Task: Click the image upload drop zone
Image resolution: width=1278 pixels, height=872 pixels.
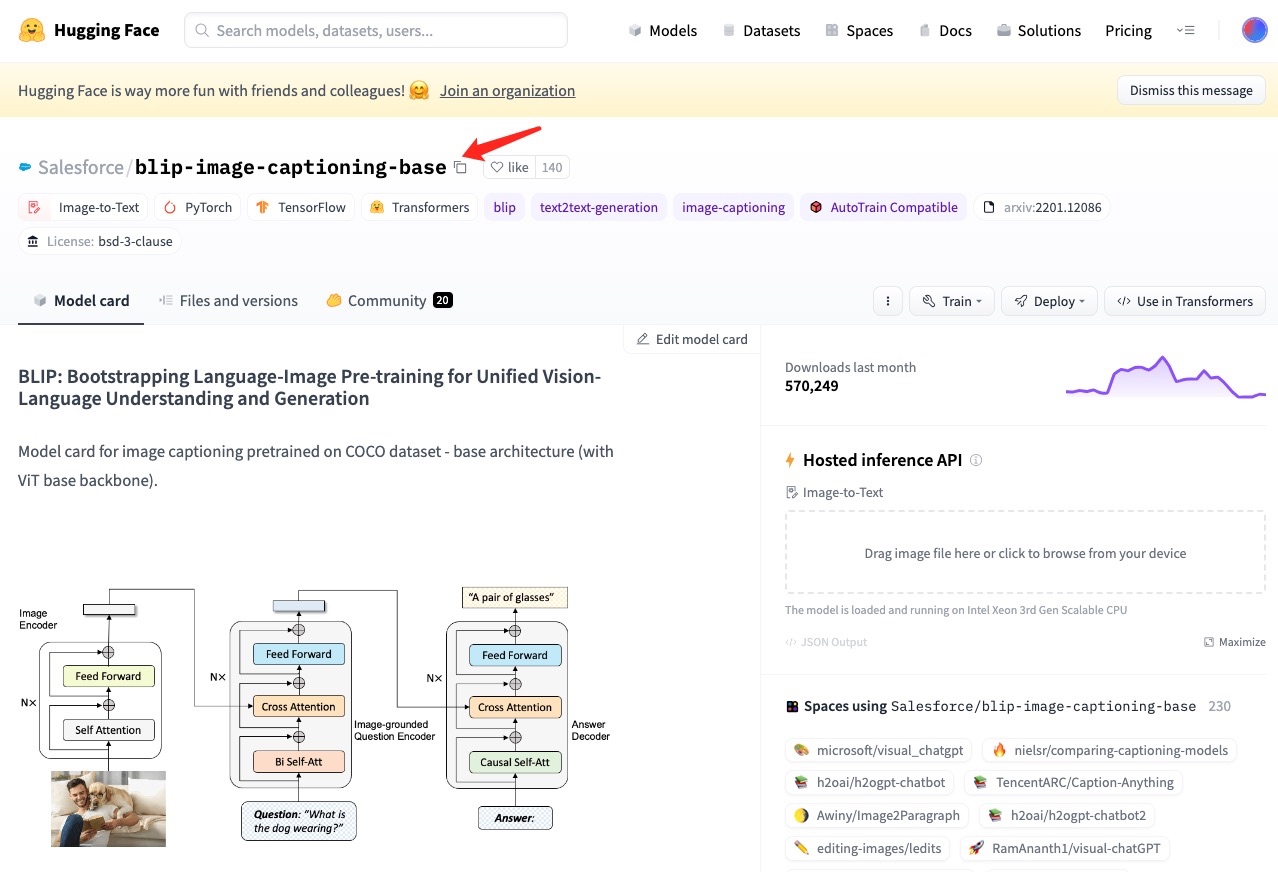Action: pos(1025,553)
